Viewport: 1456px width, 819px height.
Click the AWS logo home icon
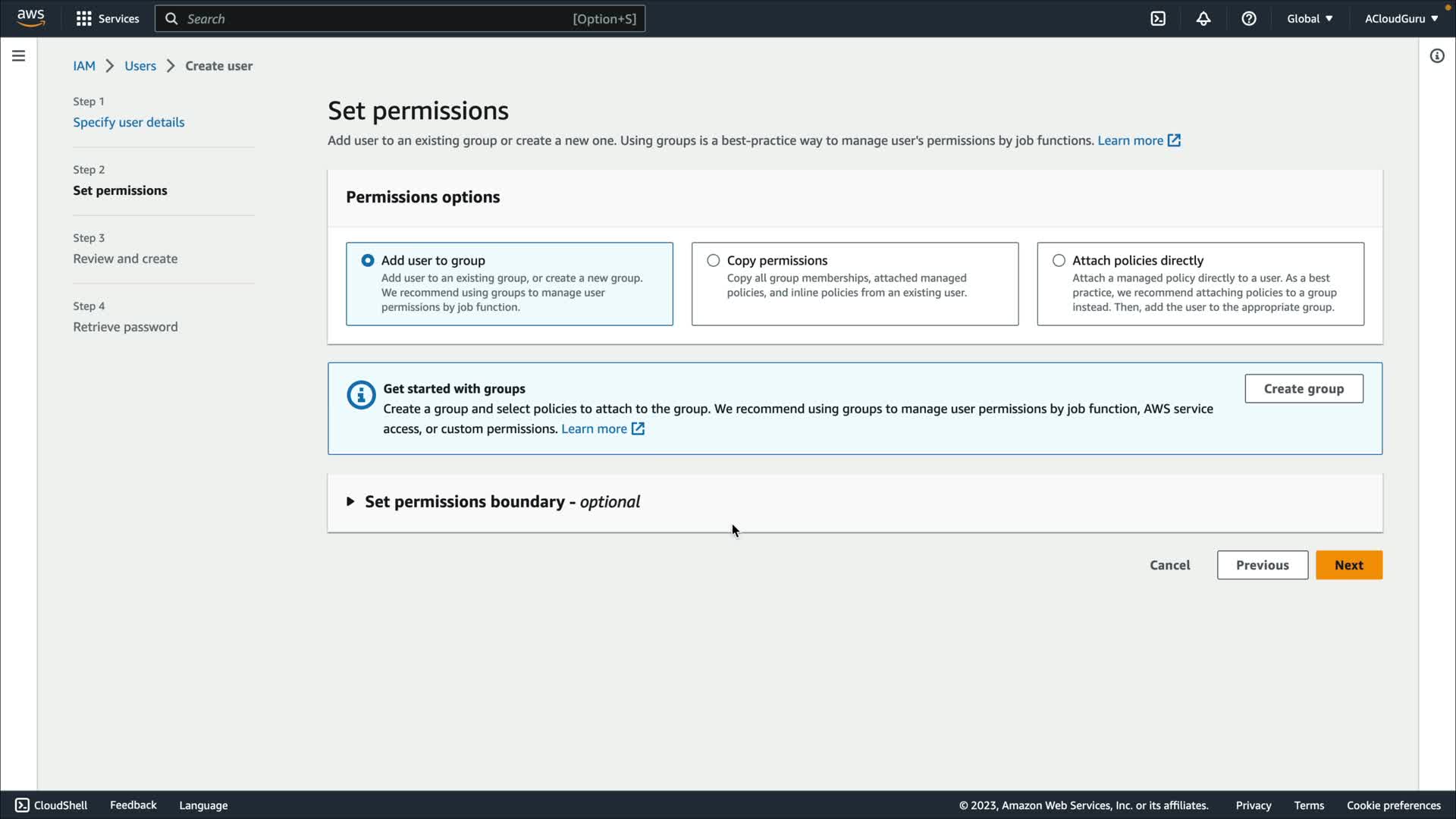31,18
